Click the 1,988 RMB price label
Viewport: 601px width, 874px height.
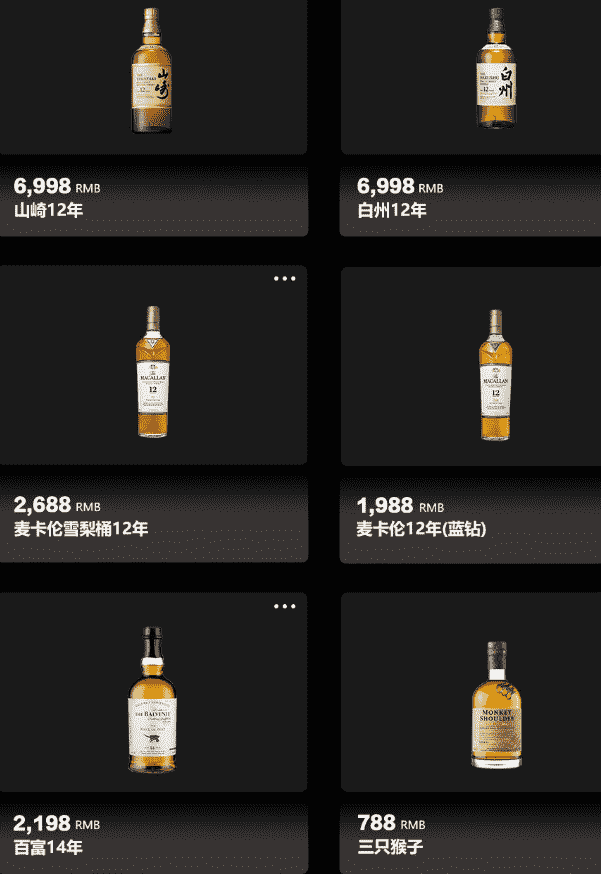tap(400, 505)
